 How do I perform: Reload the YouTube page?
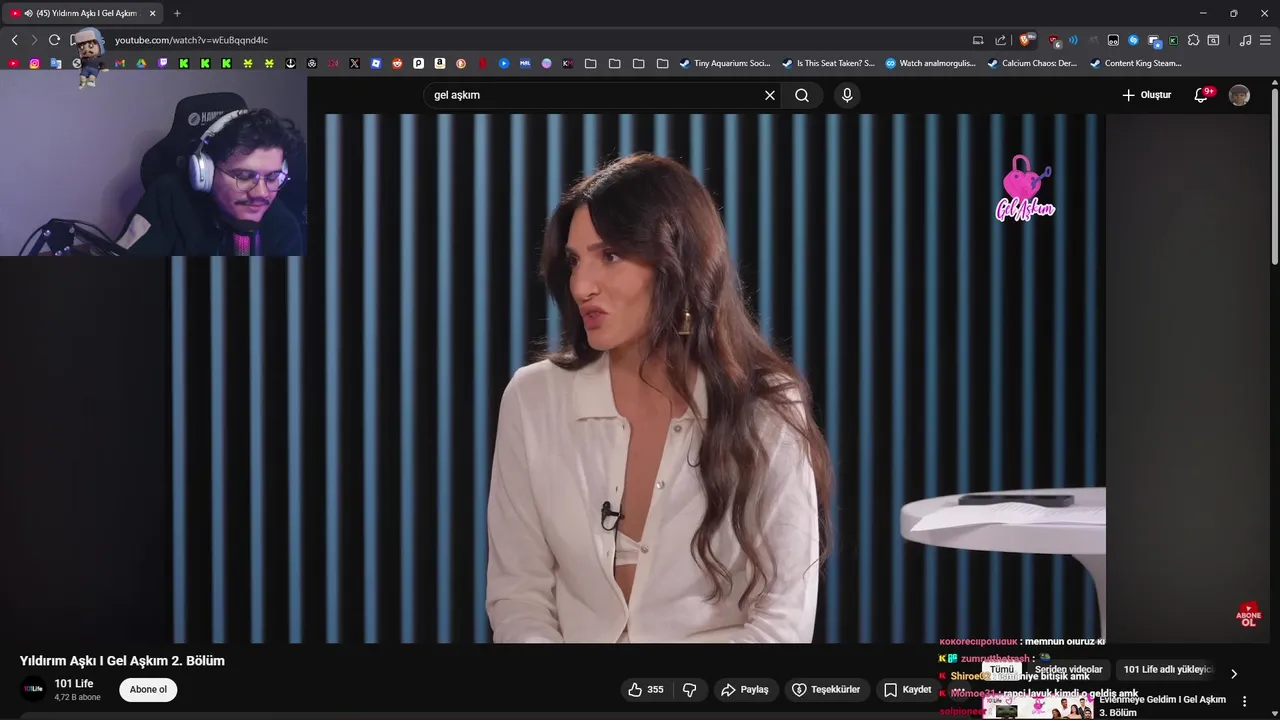tap(54, 40)
